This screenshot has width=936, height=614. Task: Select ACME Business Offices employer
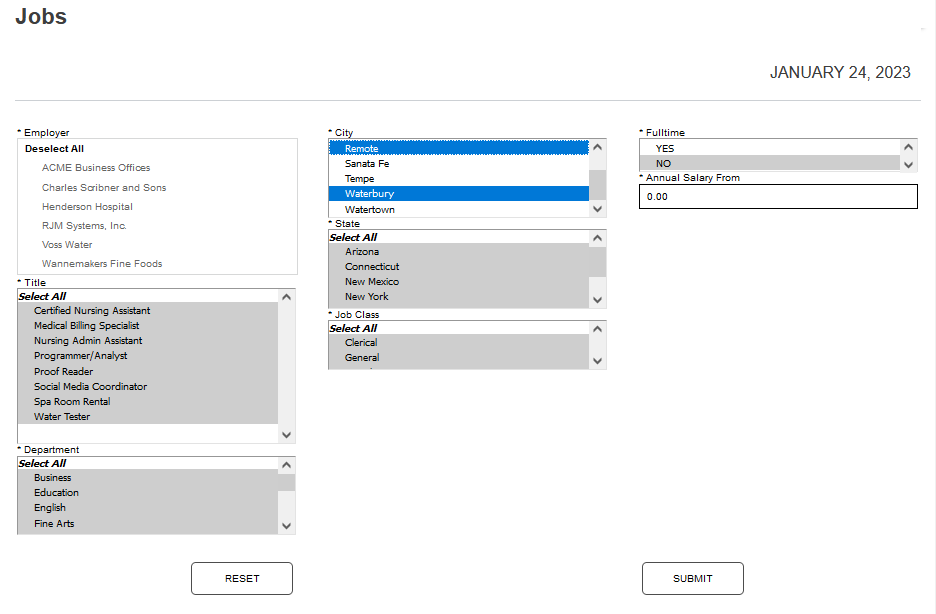point(96,168)
